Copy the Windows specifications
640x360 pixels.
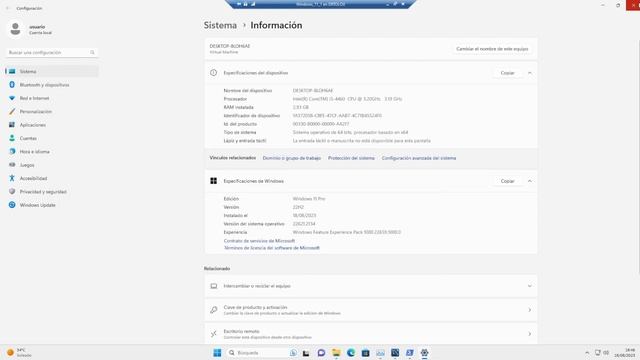click(507, 181)
